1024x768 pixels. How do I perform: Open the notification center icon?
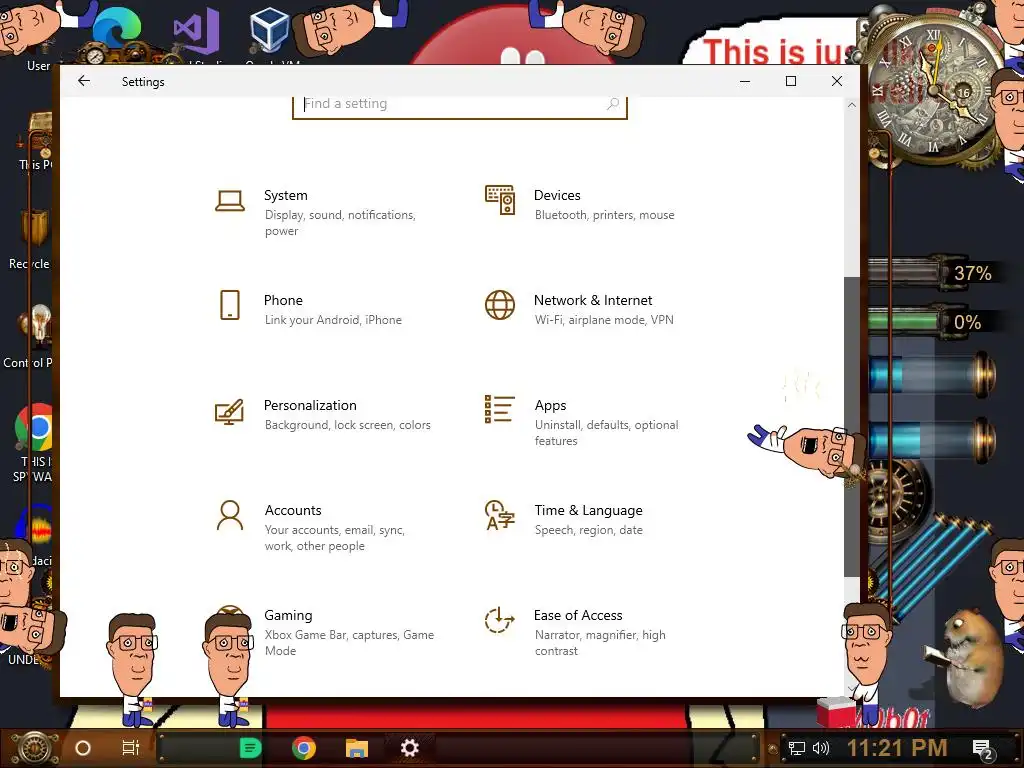pos(983,748)
